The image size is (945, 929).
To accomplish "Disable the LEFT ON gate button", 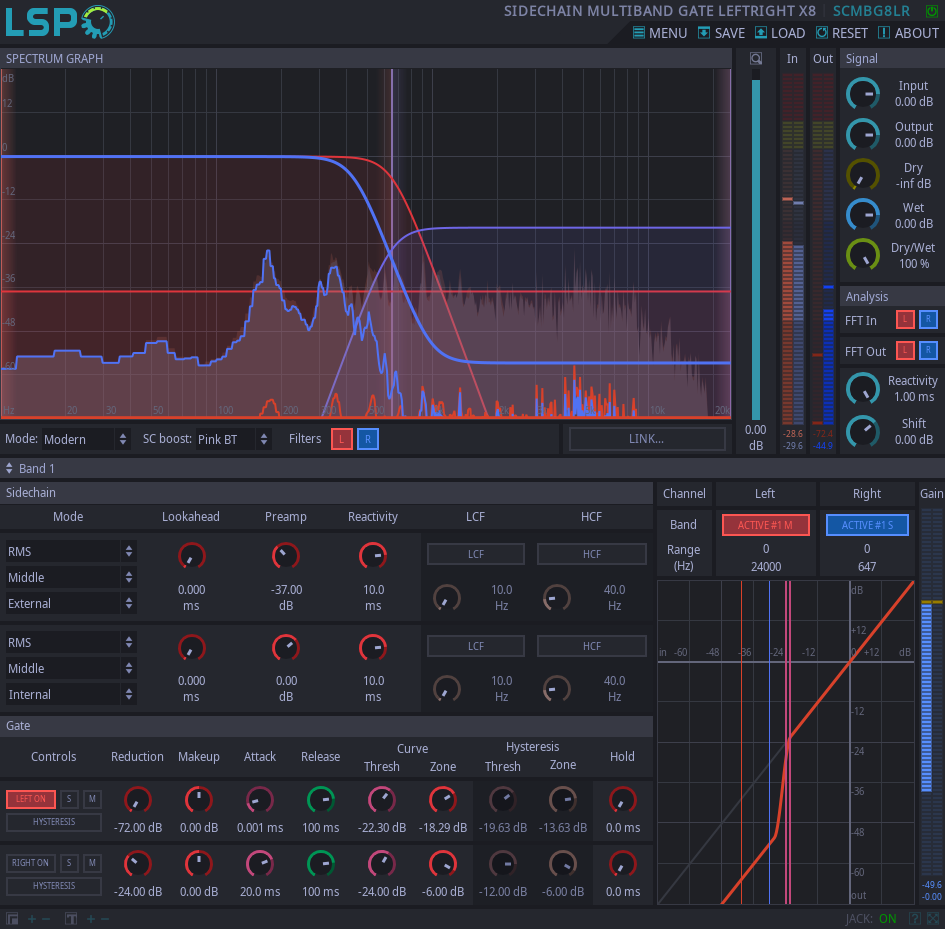I will tap(31, 799).
